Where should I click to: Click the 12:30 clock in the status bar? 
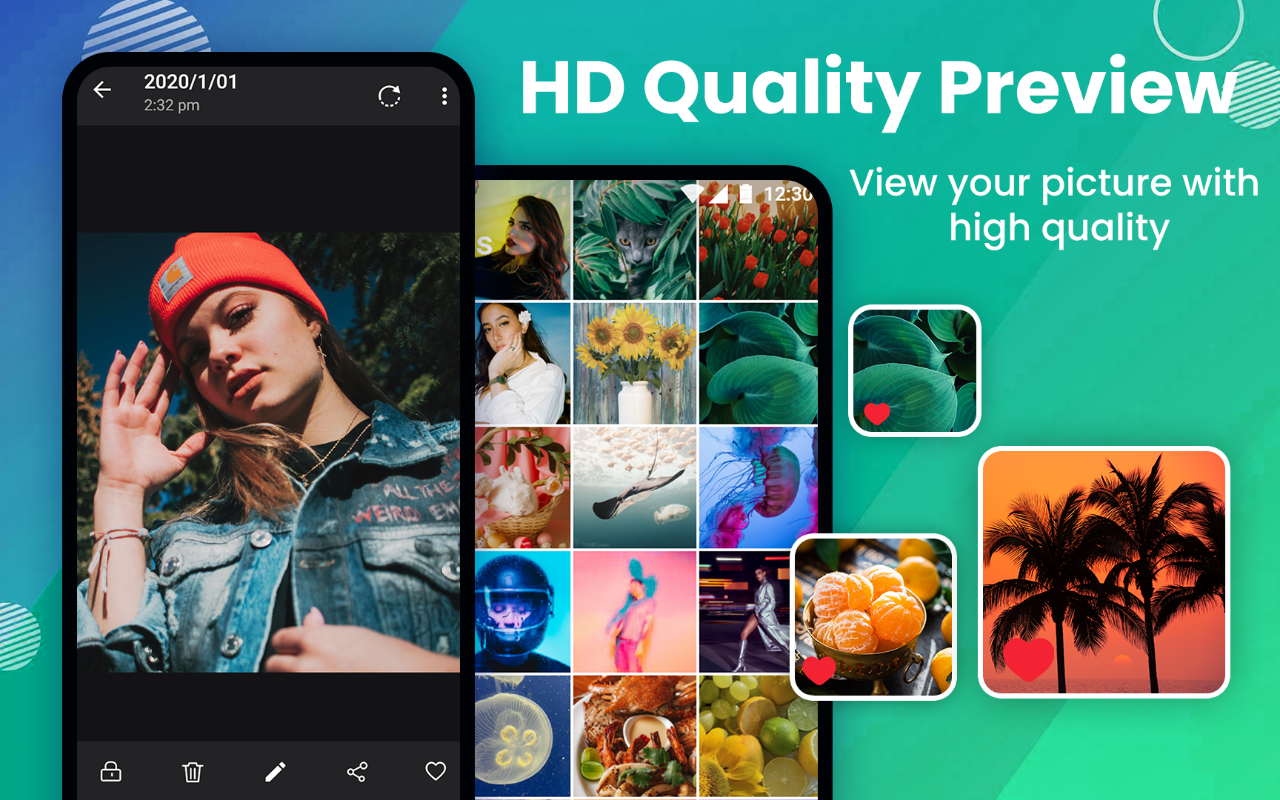[790, 195]
